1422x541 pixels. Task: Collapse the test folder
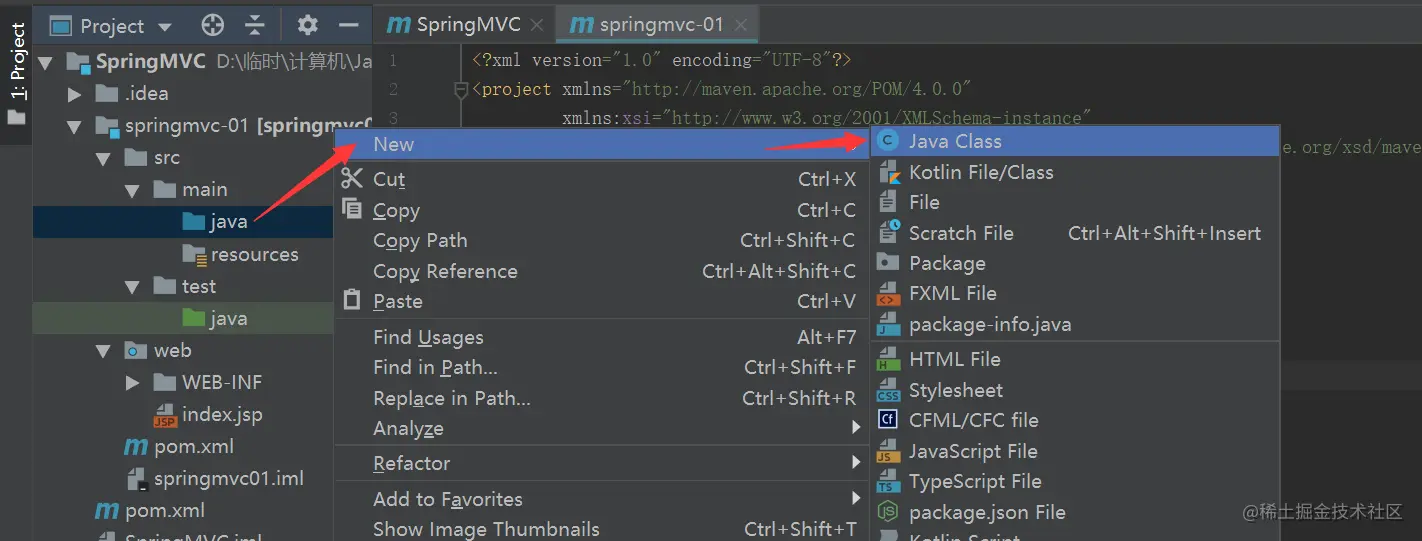tap(132, 286)
